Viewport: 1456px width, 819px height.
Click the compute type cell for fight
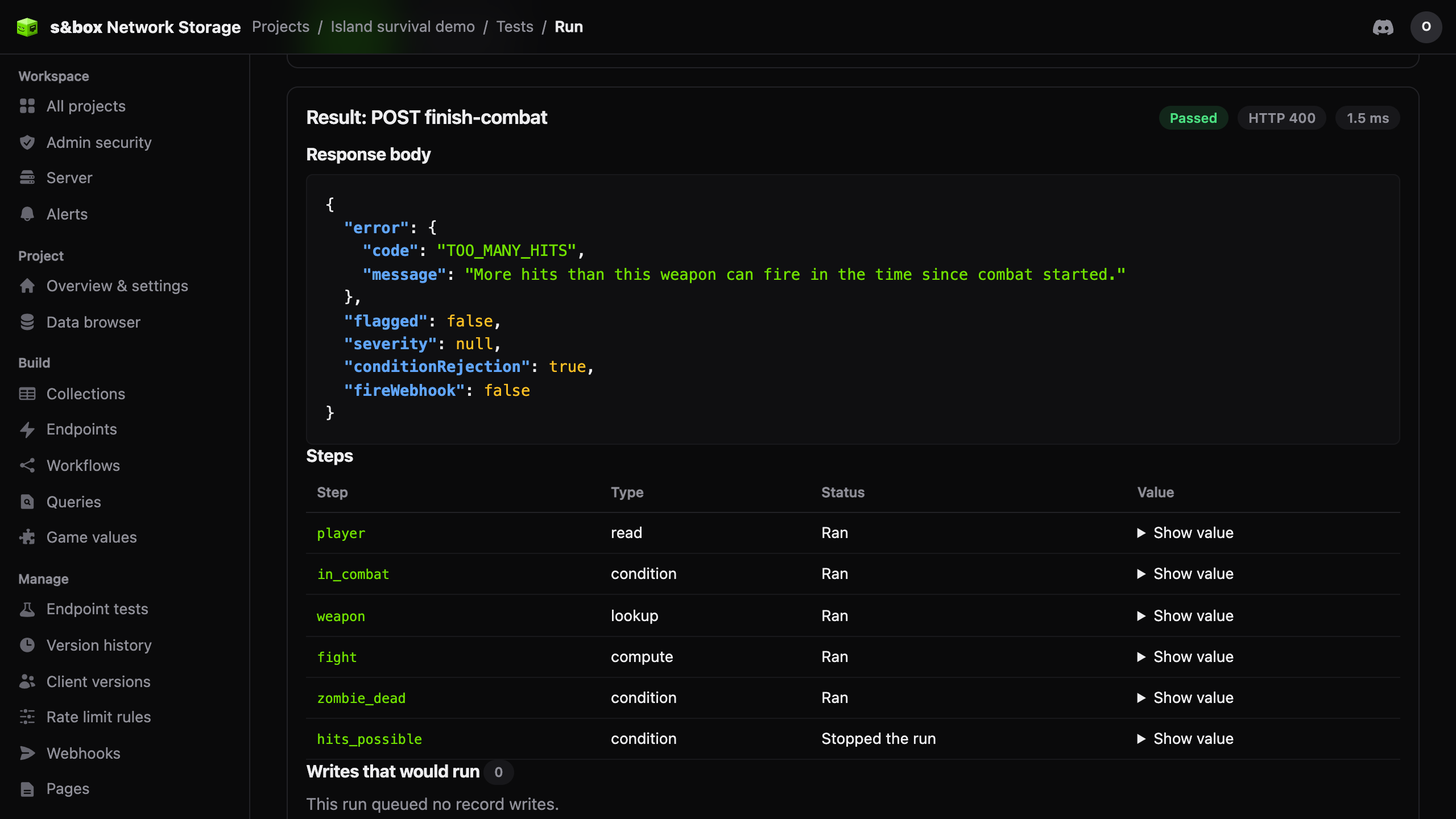[642, 657]
